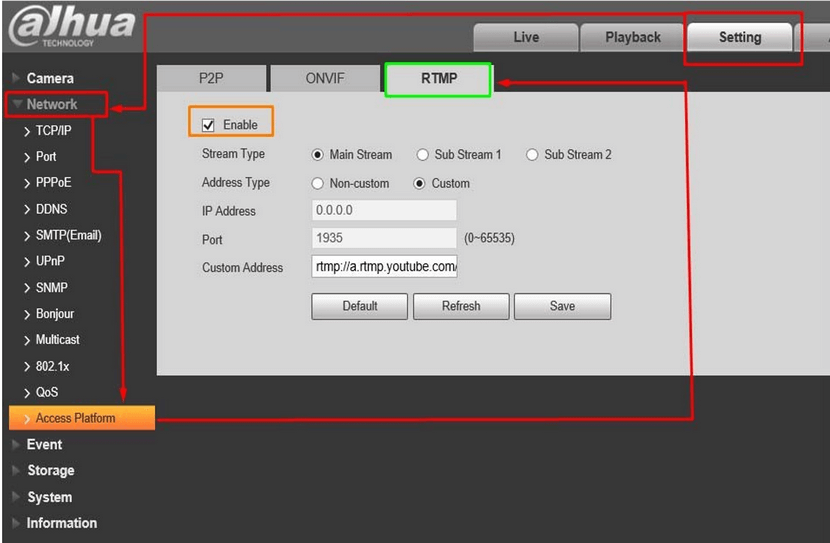Toggle the Enable checkbox
The image size is (830, 543).
coord(208,125)
